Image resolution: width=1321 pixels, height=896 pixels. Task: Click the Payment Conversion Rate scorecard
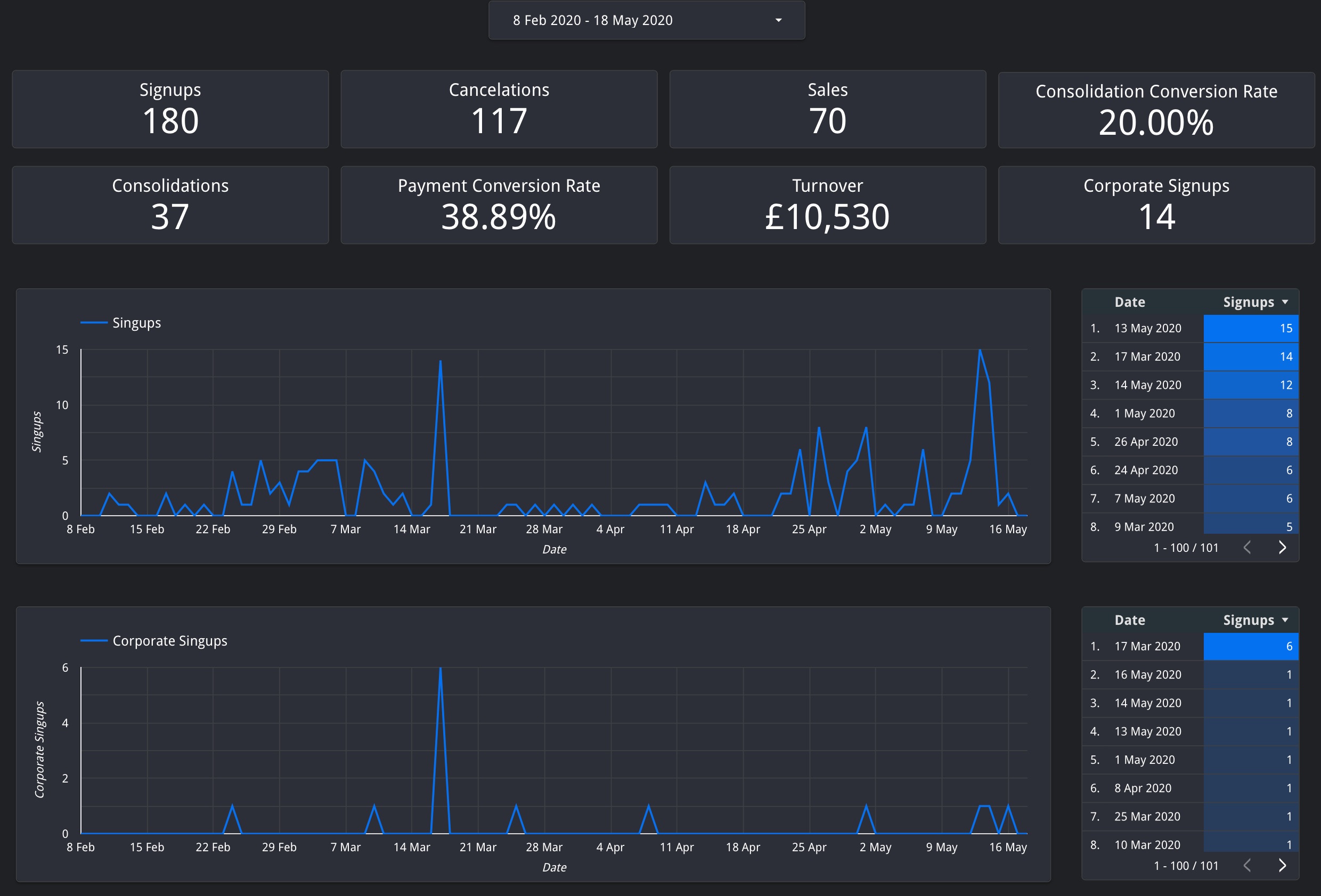coord(499,205)
